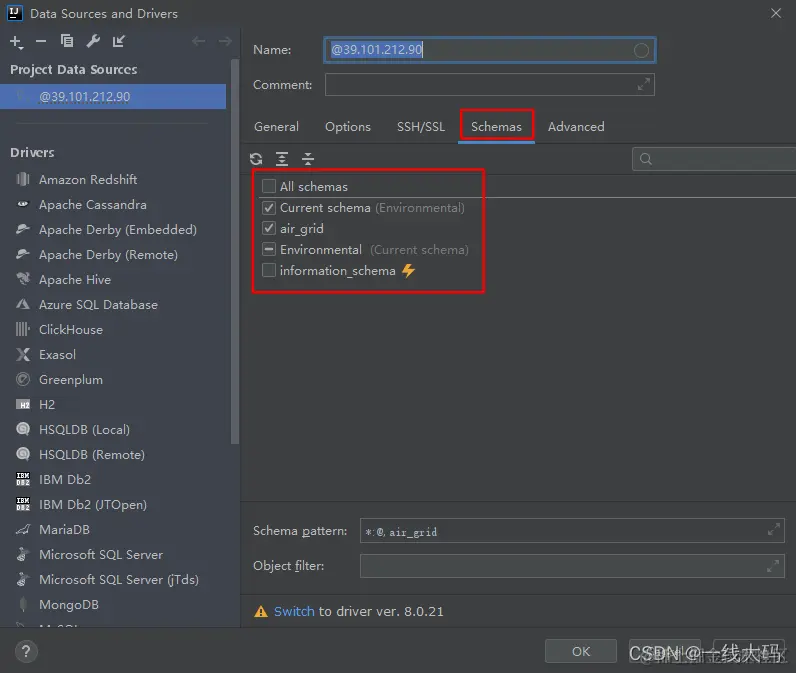Open the Options tab

(348, 126)
